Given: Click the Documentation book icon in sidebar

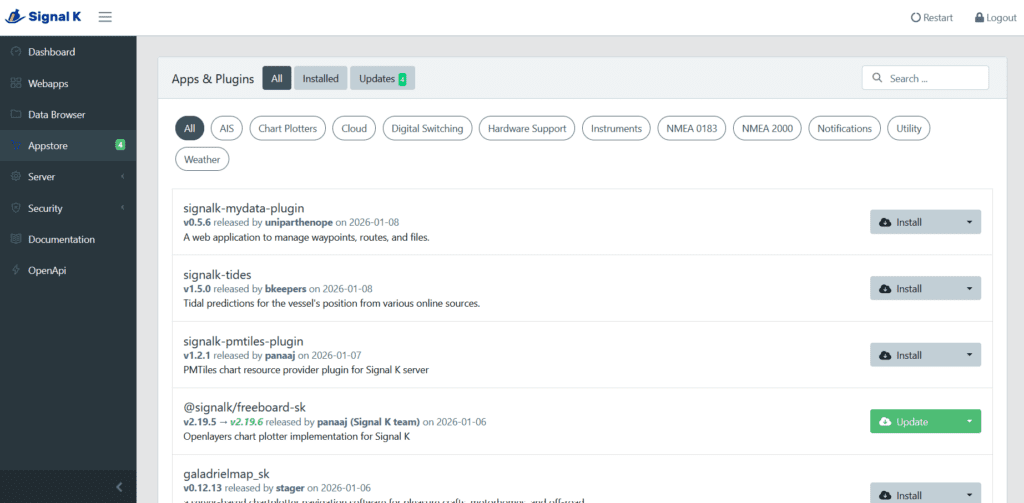Looking at the screenshot, I should pos(16,239).
